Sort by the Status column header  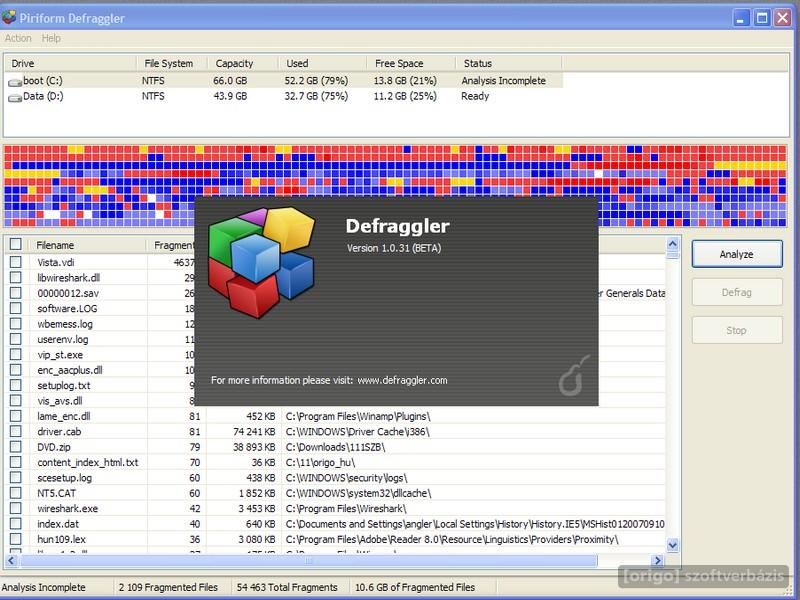[x=508, y=63]
